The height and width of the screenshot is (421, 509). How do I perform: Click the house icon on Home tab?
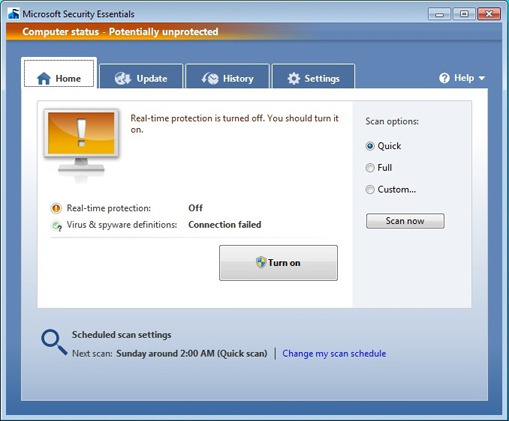click(44, 79)
